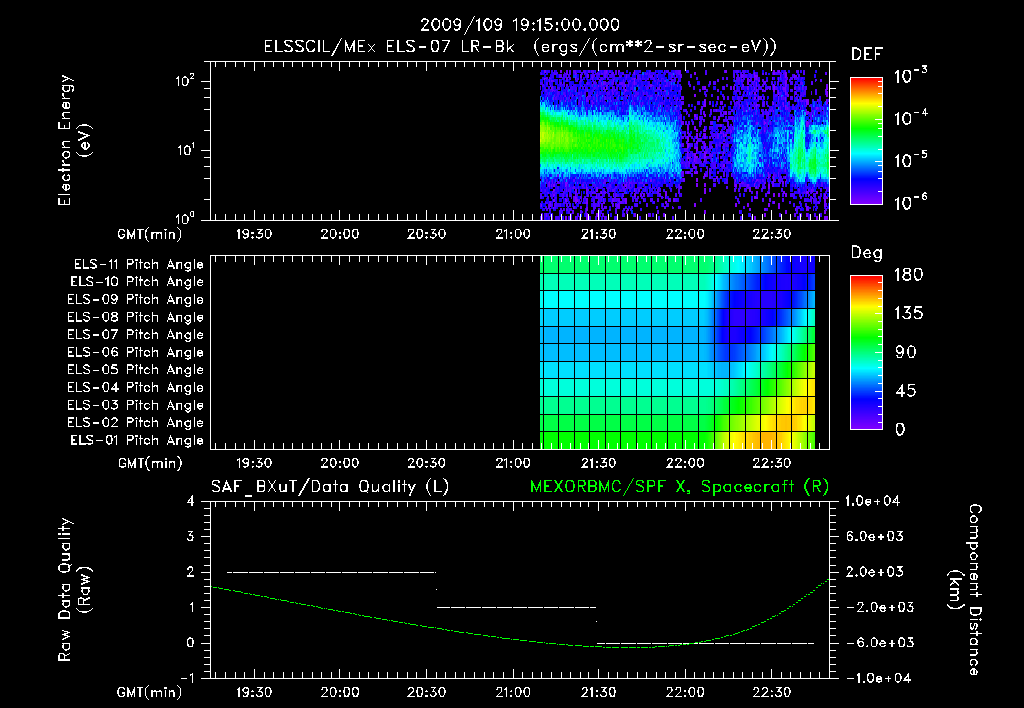Click the 135 value on Deg color bar
This screenshot has height=708, width=1024.
tap(908, 314)
